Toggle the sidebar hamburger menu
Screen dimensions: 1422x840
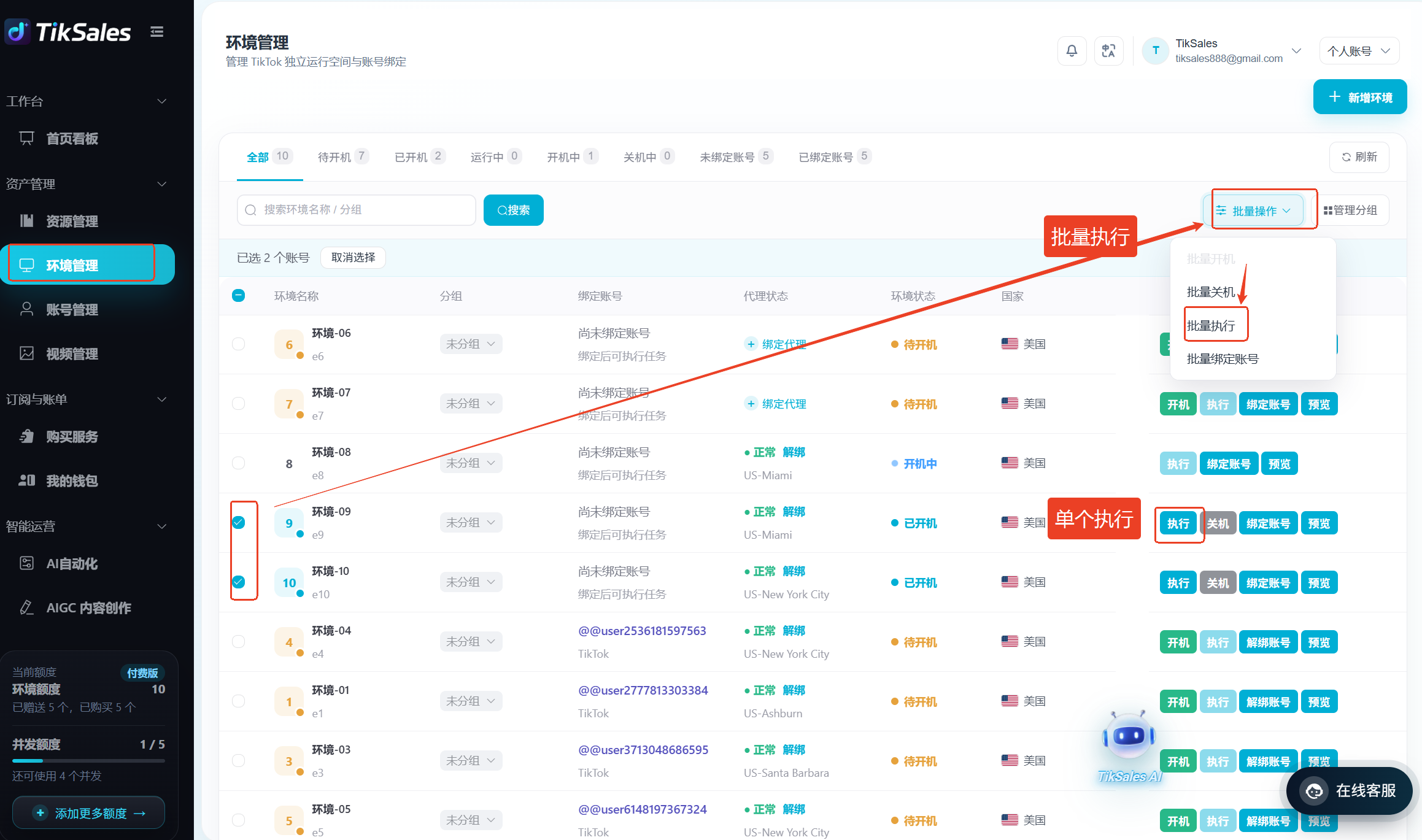157,32
